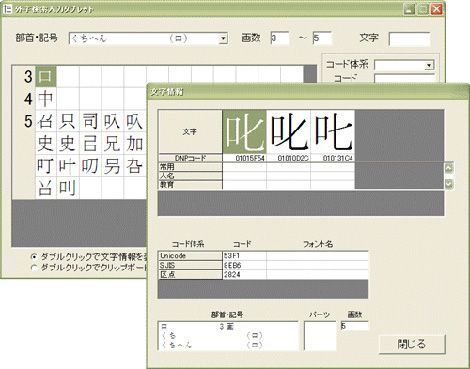The width and height of the screenshot is (470, 369).
Task: Pick the 台 character in the grid
Action: 46,121
